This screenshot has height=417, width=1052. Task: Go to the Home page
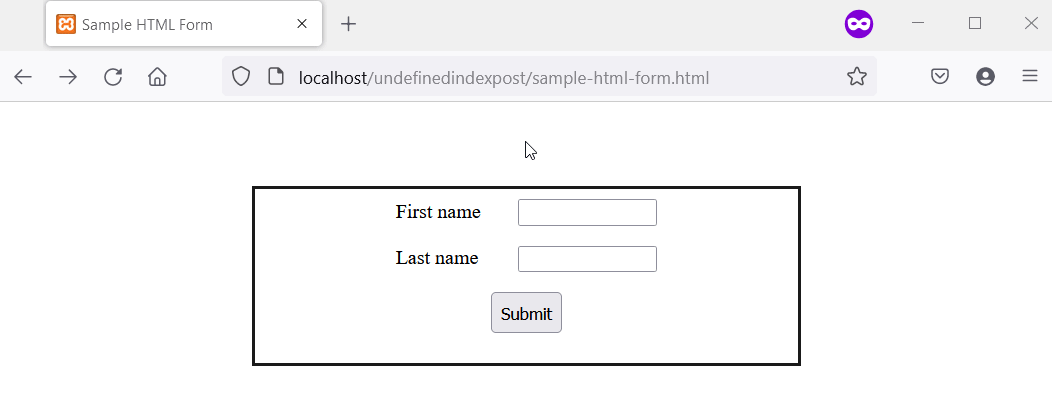[x=157, y=77]
